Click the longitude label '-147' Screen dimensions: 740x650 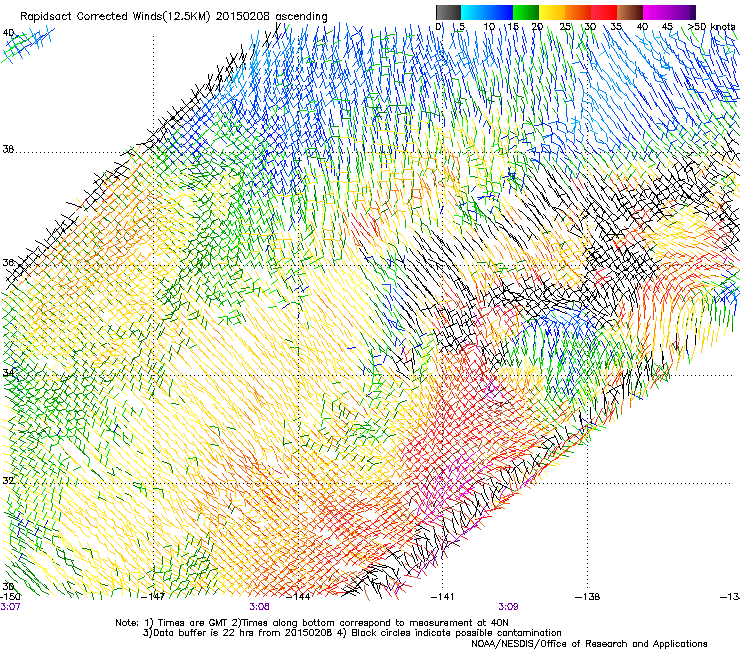(x=153, y=597)
